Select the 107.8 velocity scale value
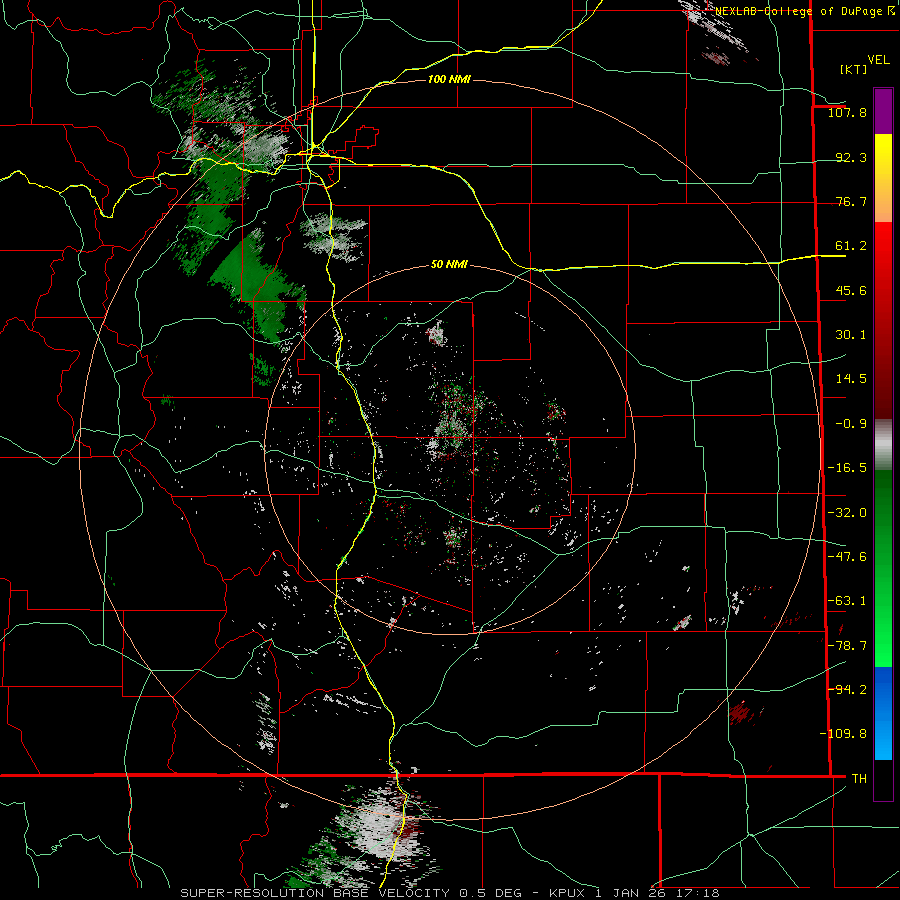900x900 pixels. pos(847,112)
